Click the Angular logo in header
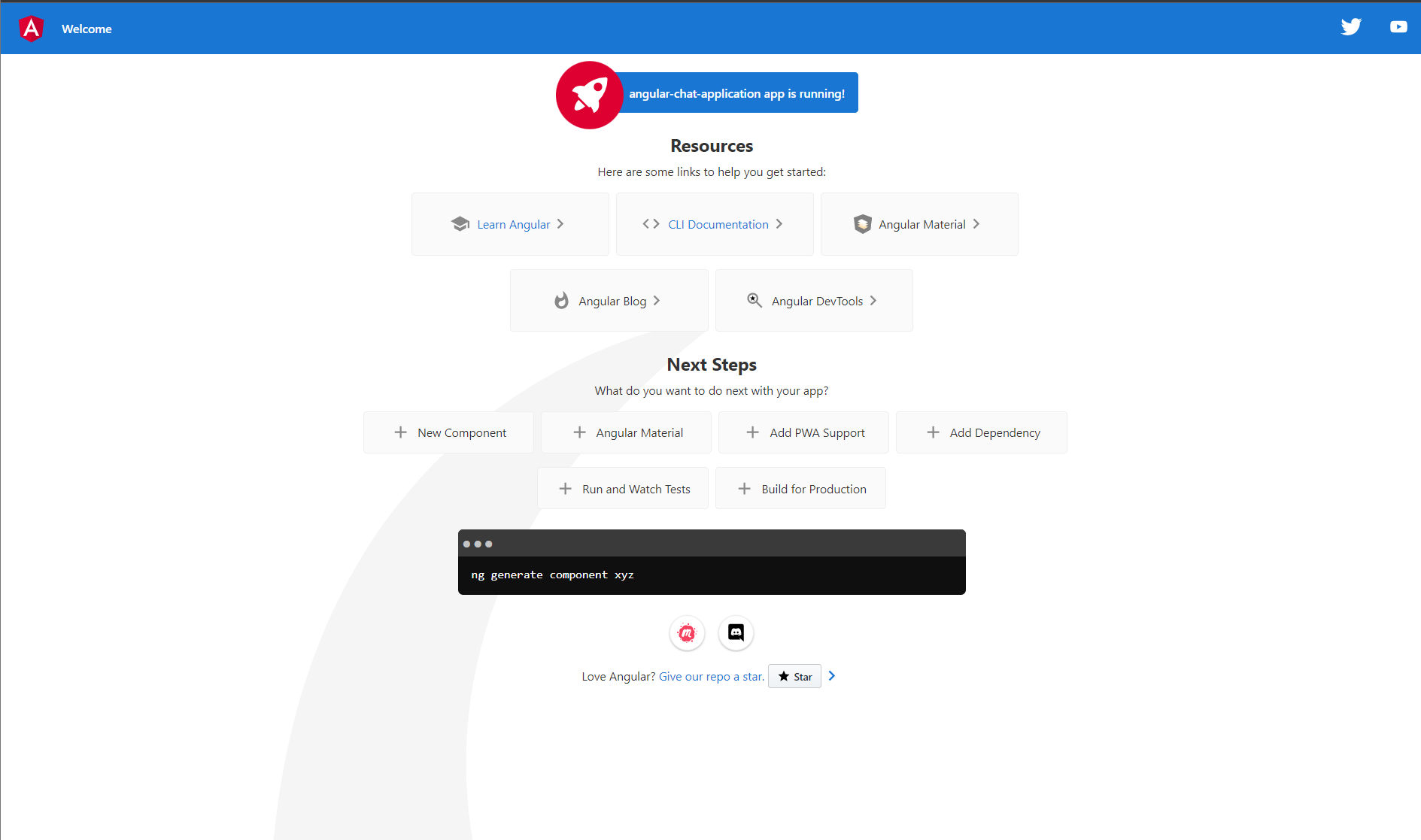 (x=31, y=29)
